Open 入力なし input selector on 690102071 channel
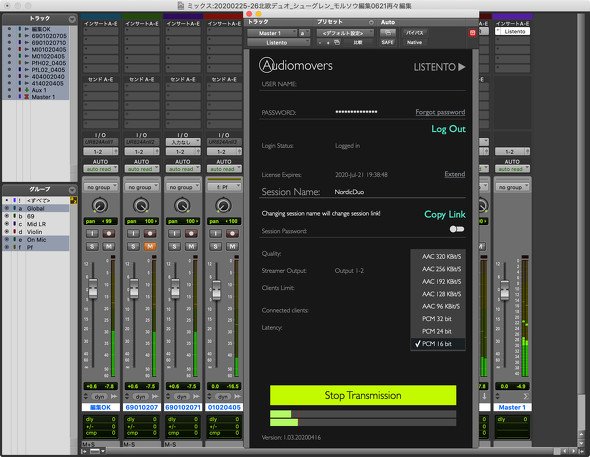The width and height of the screenshot is (590, 457). coord(183,142)
